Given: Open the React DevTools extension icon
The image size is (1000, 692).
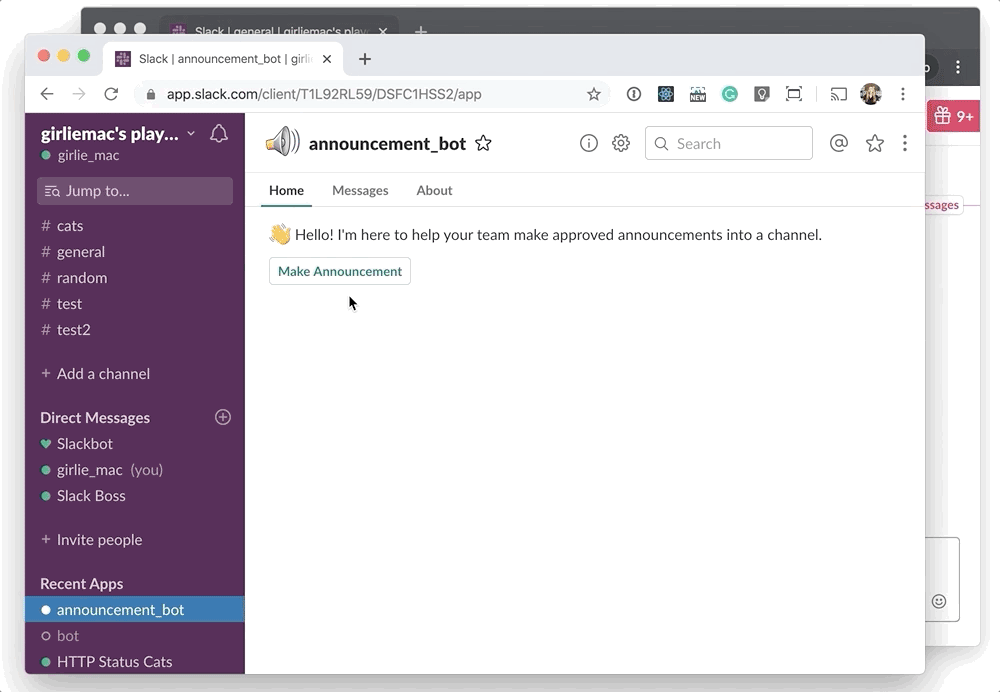Looking at the screenshot, I should [x=666, y=94].
